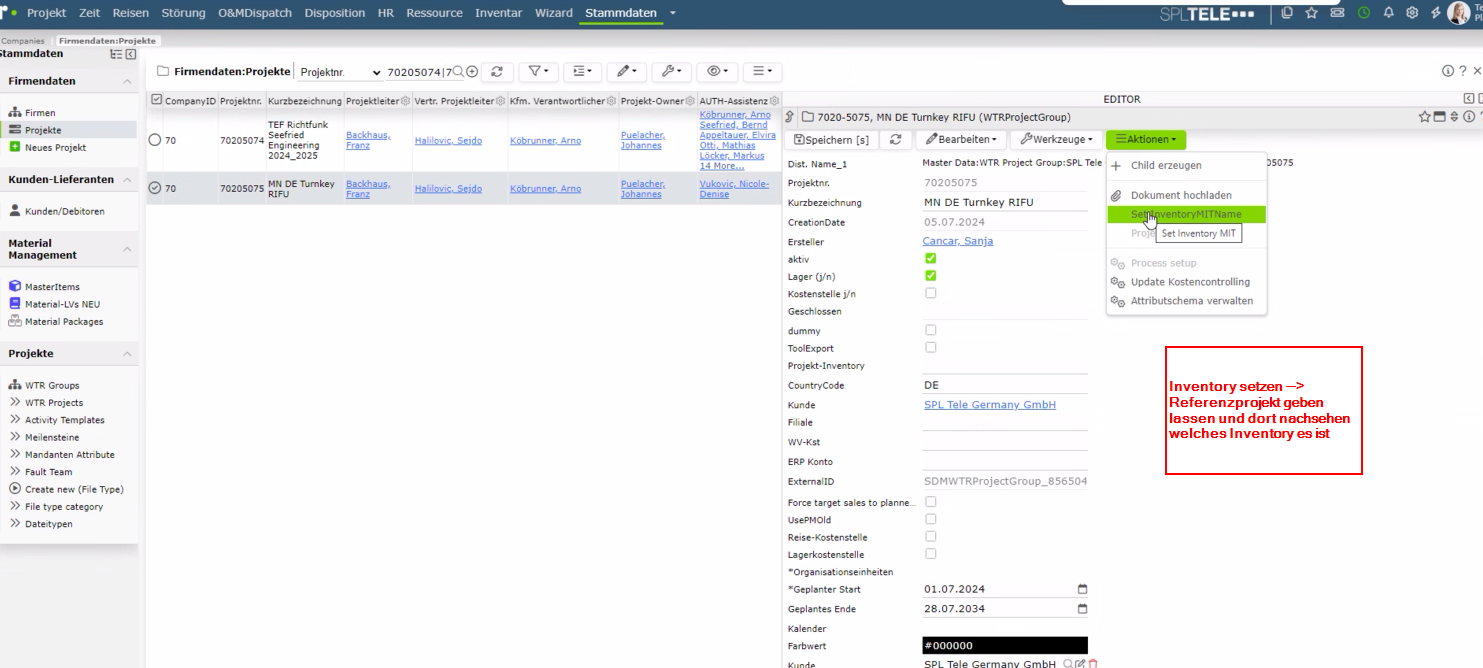The width and height of the screenshot is (1483, 668).
Task: Click the info icon in editor title bar
Action: (x=1469, y=116)
